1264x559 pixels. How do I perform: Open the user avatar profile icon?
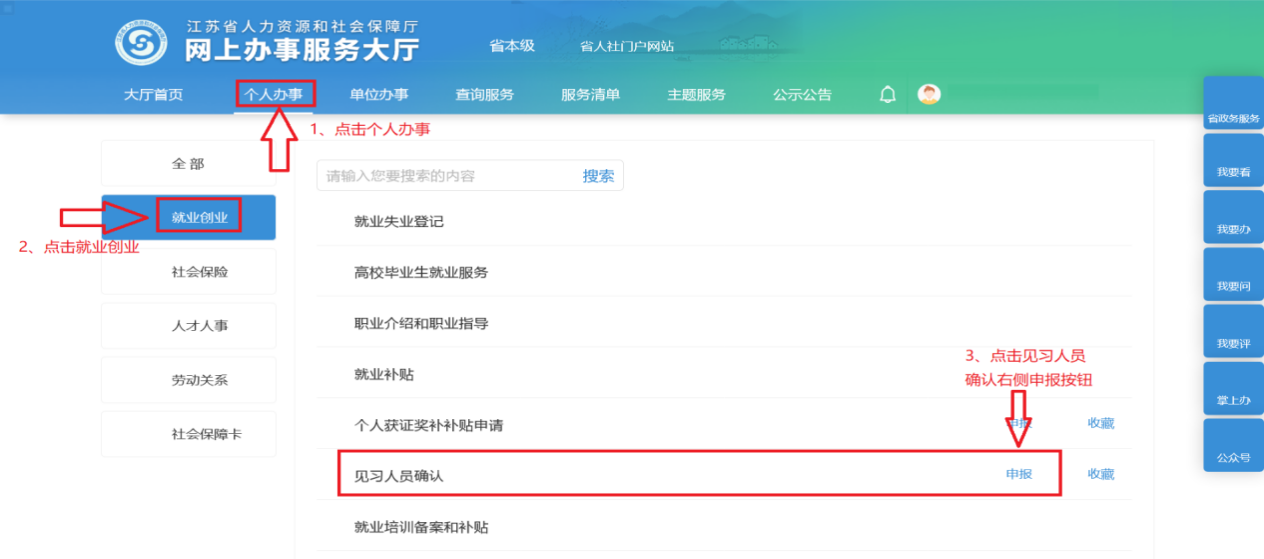929,95
